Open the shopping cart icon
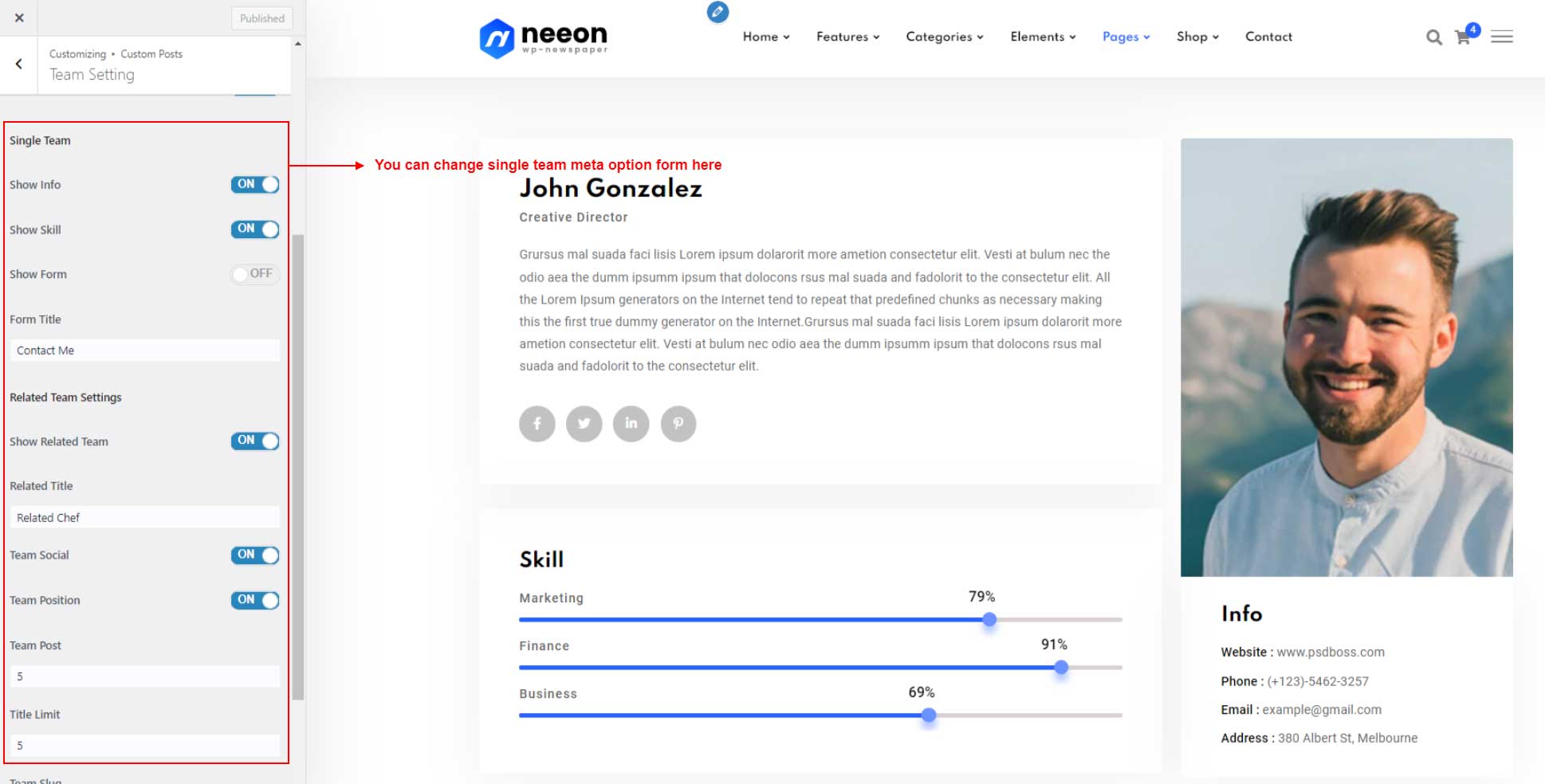The image size is (1545, 784). 1464,37
